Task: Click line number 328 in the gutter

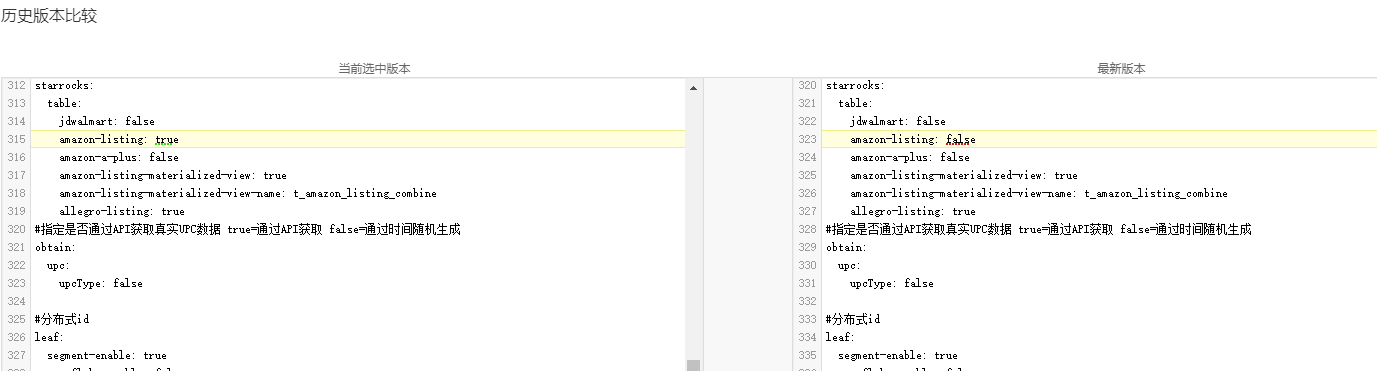Action: 807,229
